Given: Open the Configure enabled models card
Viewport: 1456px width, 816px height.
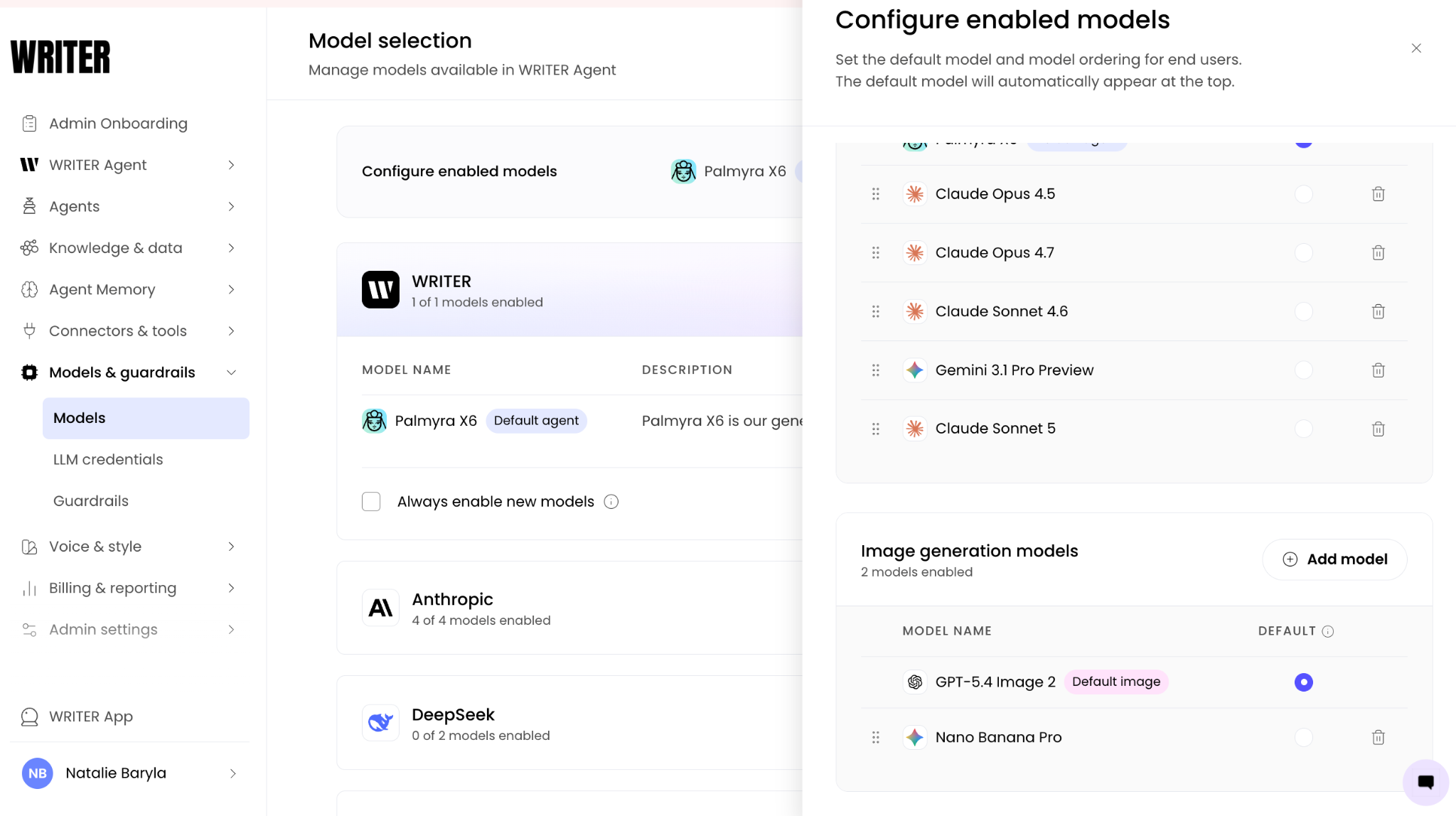Looking at the screenshot, I should coord(569,171).
